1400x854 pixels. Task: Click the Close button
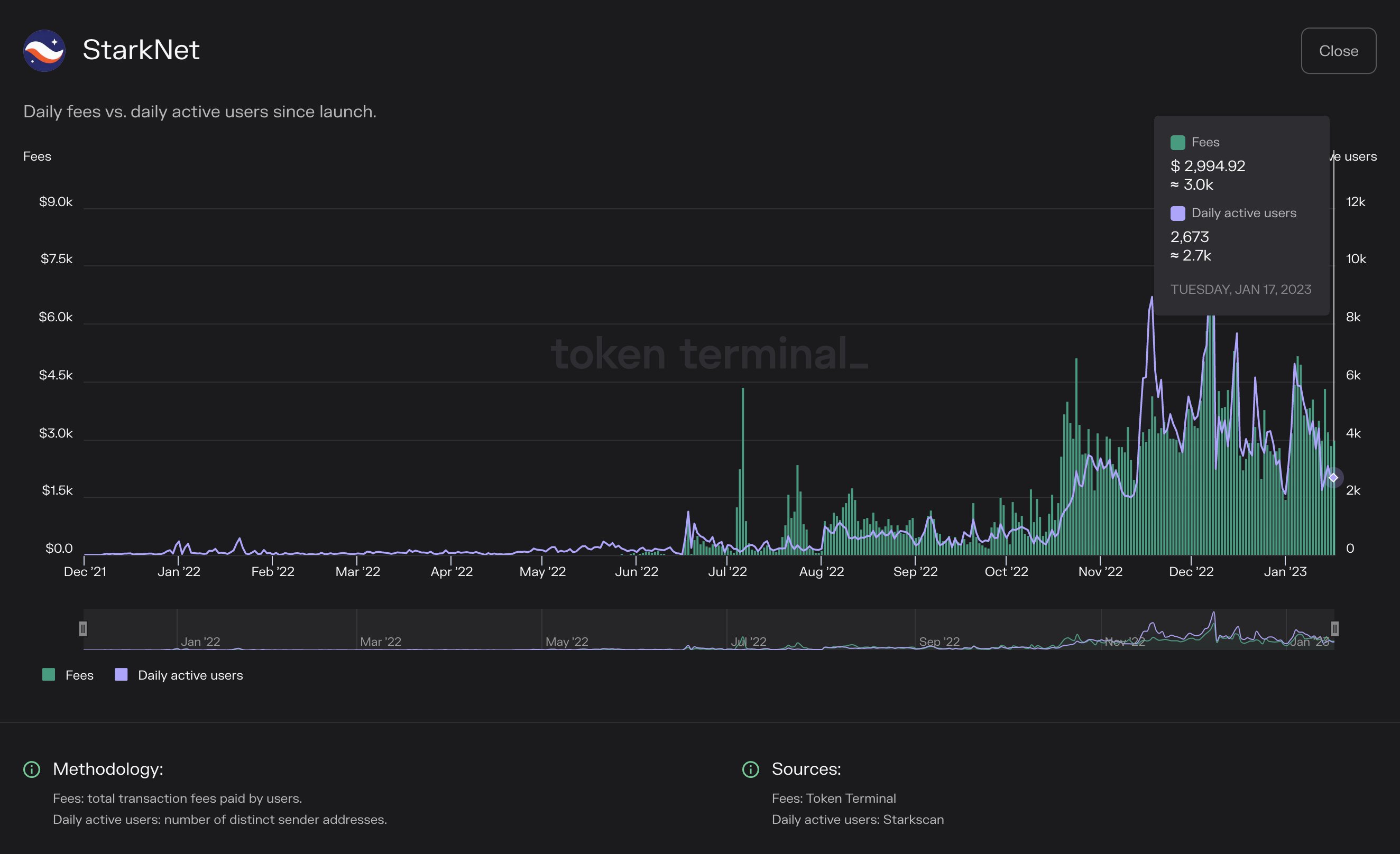click(1338, 51)
